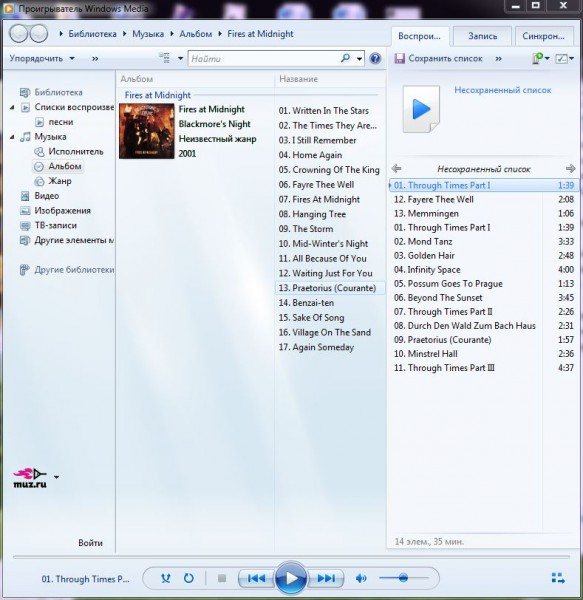
Task: Click the Stop button
Action: point(221,578)
